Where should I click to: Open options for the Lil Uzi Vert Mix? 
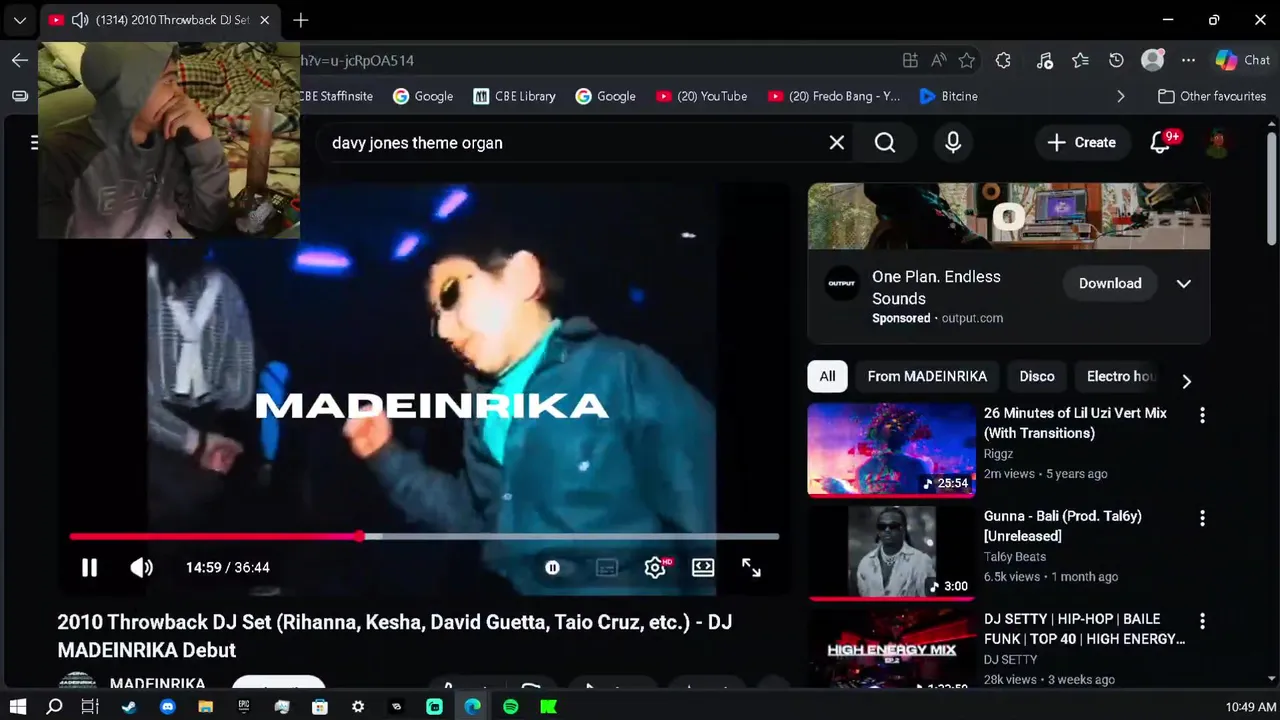tap(1202, 415)
